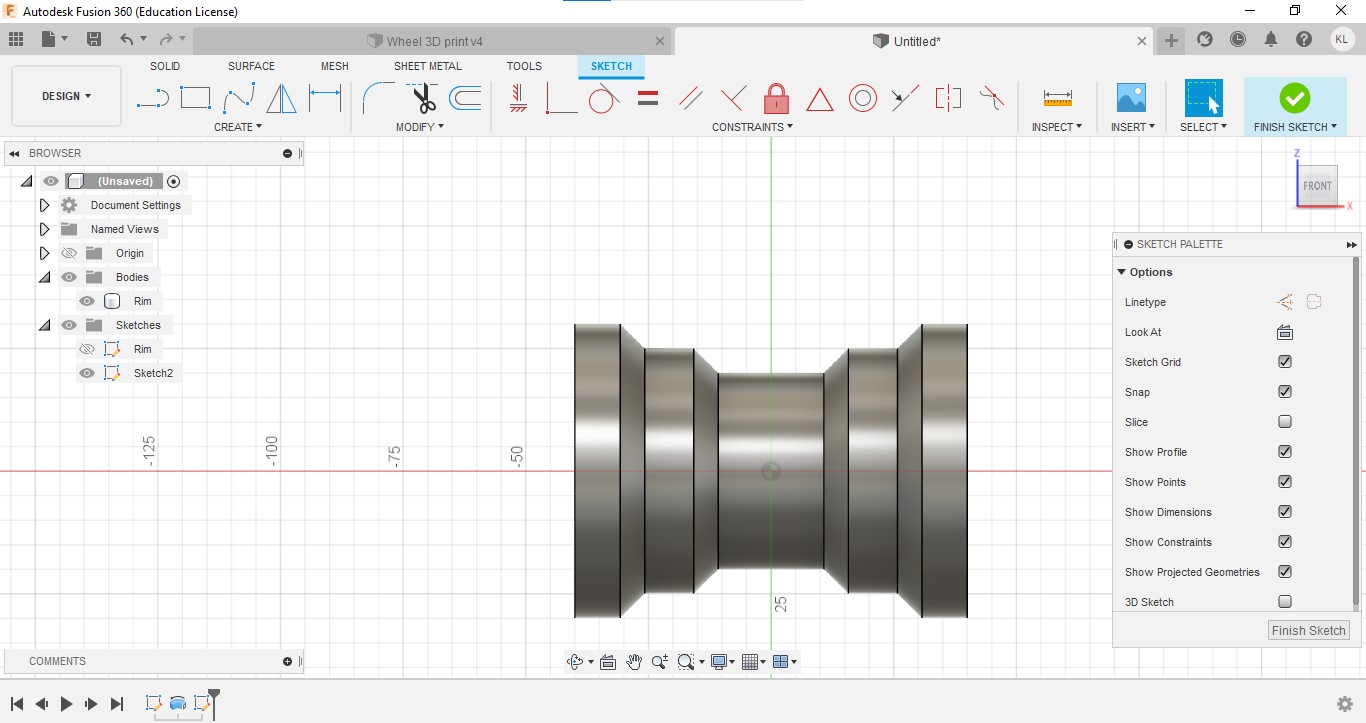Image resolution: width=1366 pixels, height=723 pixels.
Task: Apply the Perpendicular constraint
Action: click(x=733, y=98)
